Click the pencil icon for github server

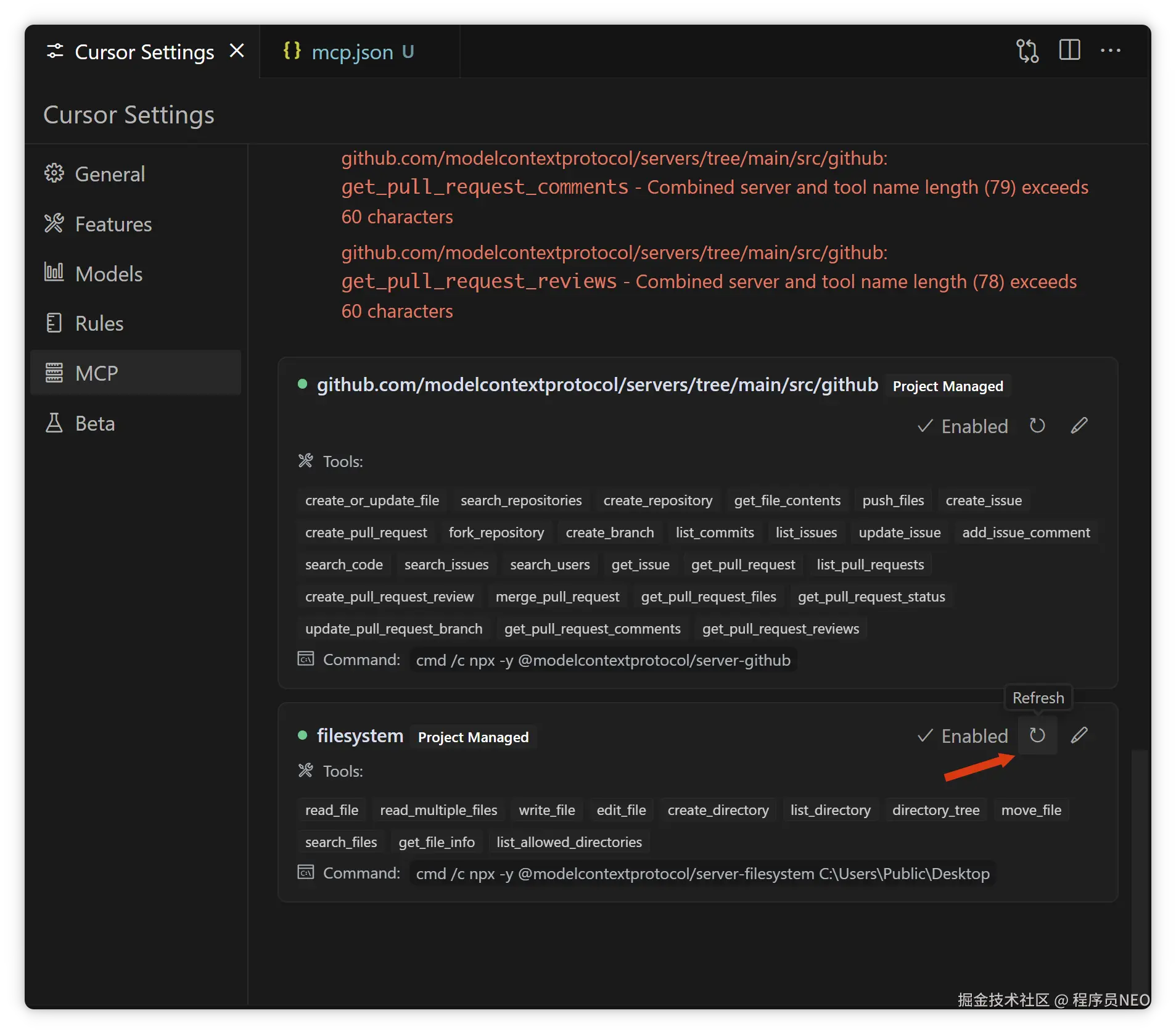coord(1079,426)
